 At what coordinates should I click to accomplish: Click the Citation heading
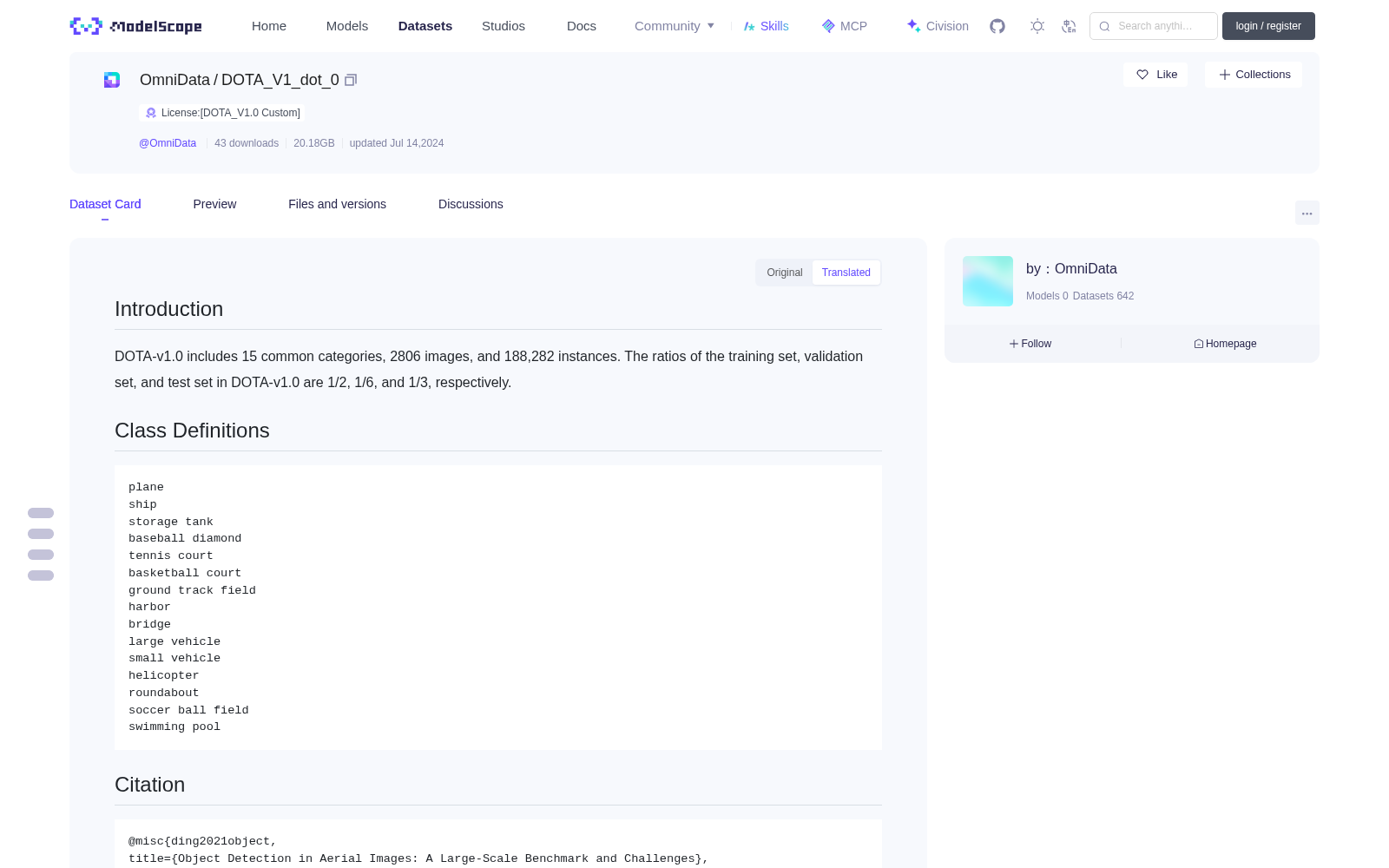[x=150, y=785]
